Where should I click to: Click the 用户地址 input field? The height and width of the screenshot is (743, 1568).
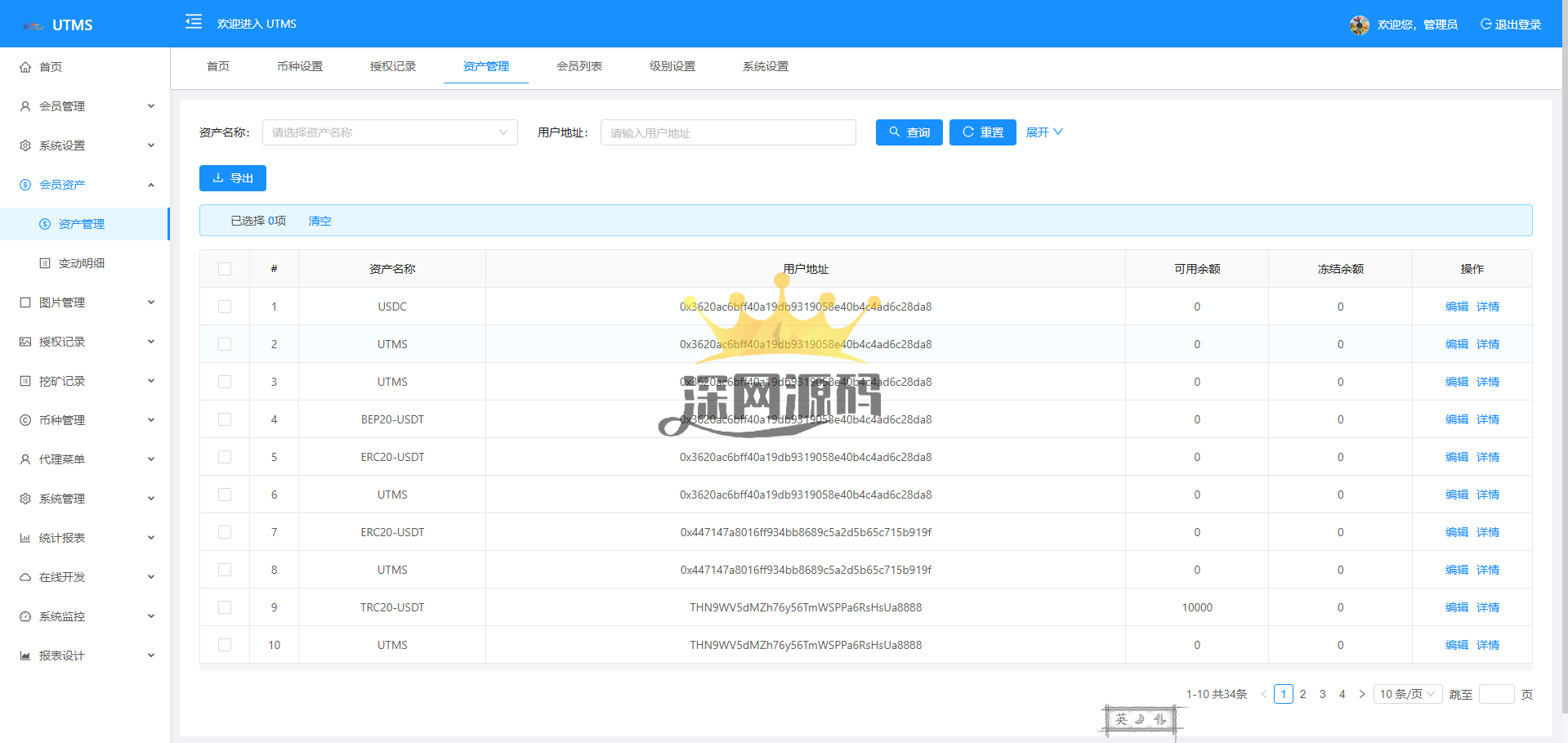(727, 132)
